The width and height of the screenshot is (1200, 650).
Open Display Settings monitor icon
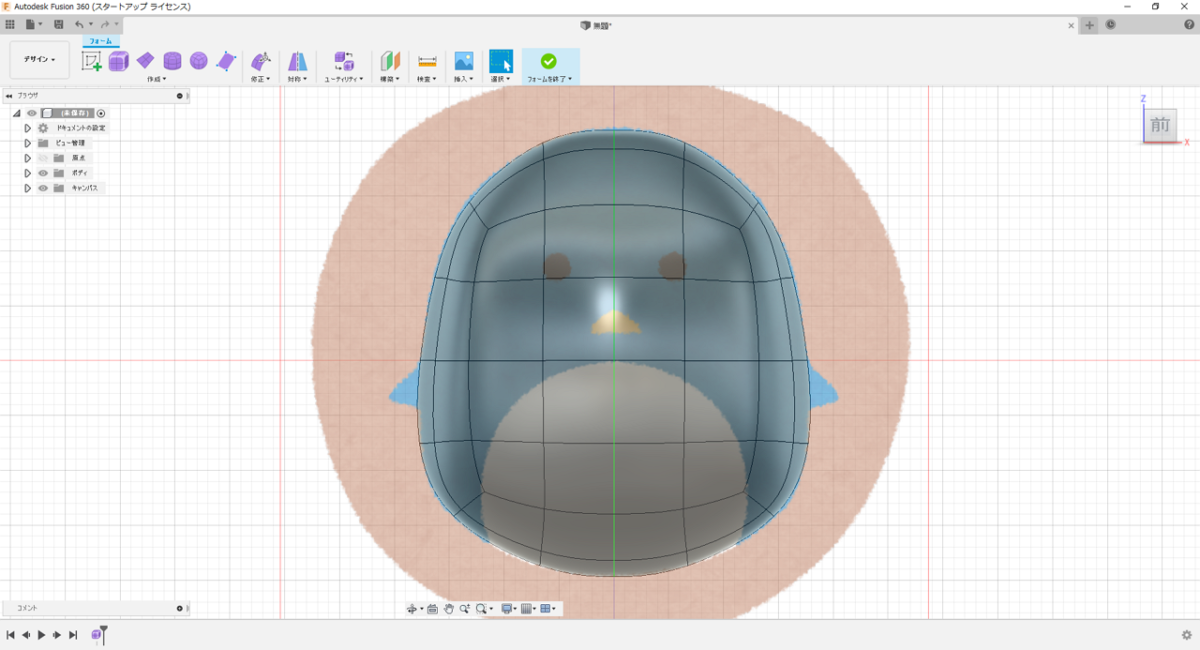(507, 608)
